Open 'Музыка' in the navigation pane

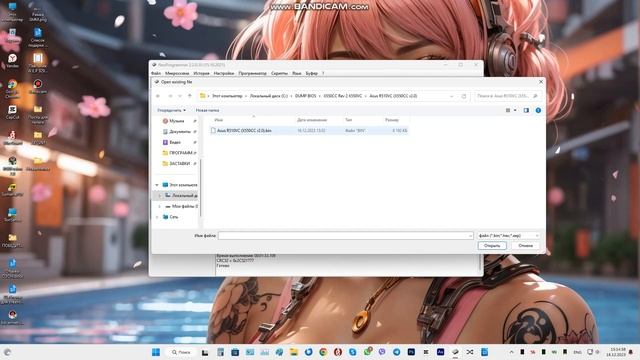[x=176, y=121]
